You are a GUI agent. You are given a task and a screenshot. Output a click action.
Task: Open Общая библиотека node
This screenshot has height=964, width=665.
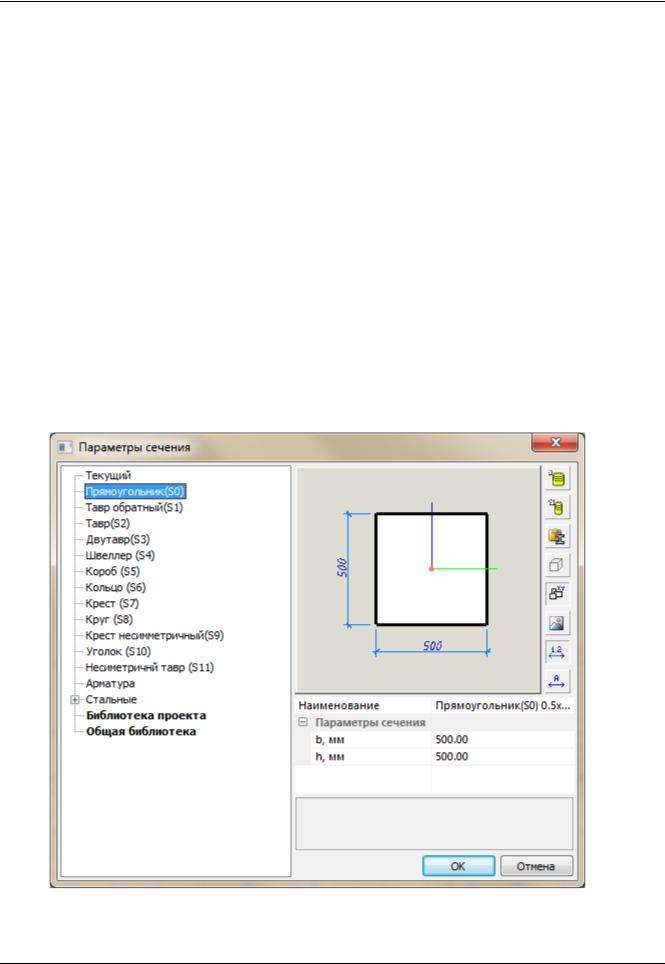pyautogui.click(x=141, y=731)
